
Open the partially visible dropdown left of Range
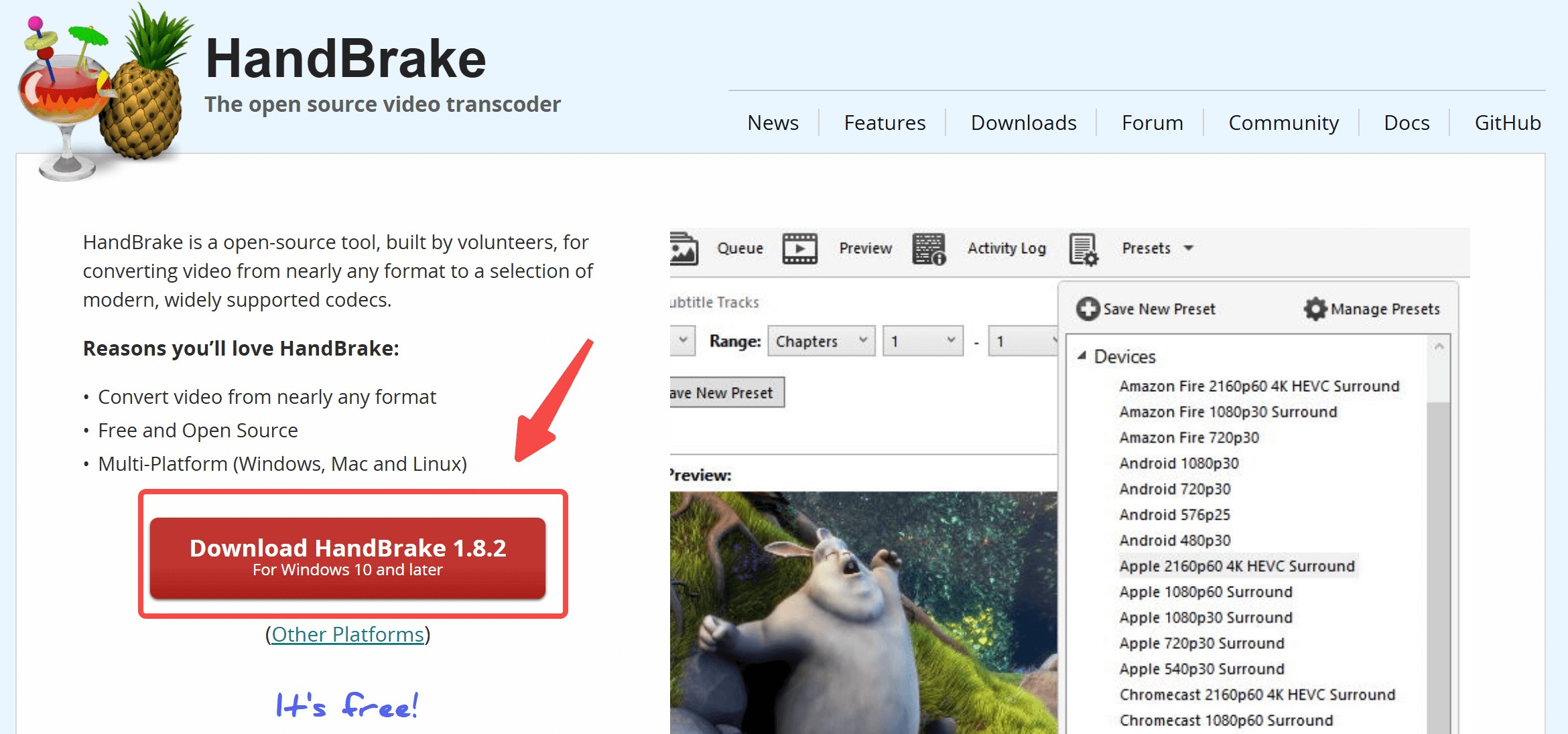click(682, 340)
